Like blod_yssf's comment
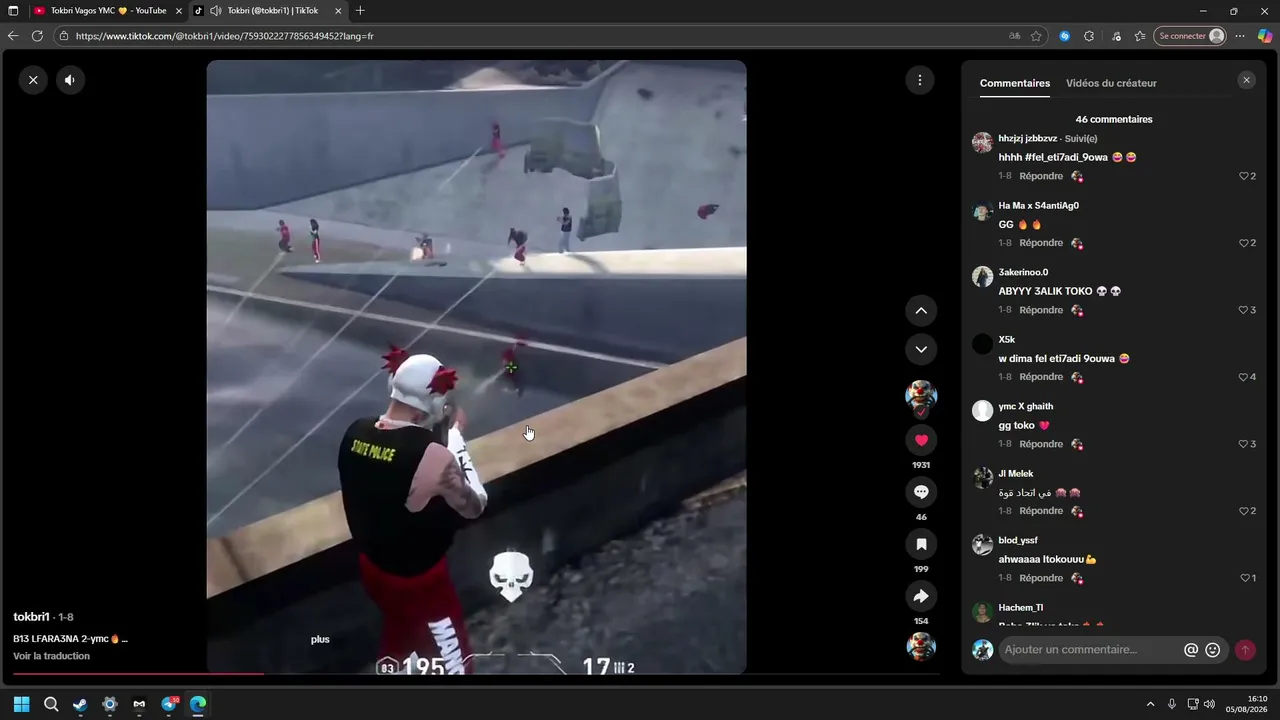This screenshot has width=1280, height=720. pyautogui.click(x=1245, y=578)
